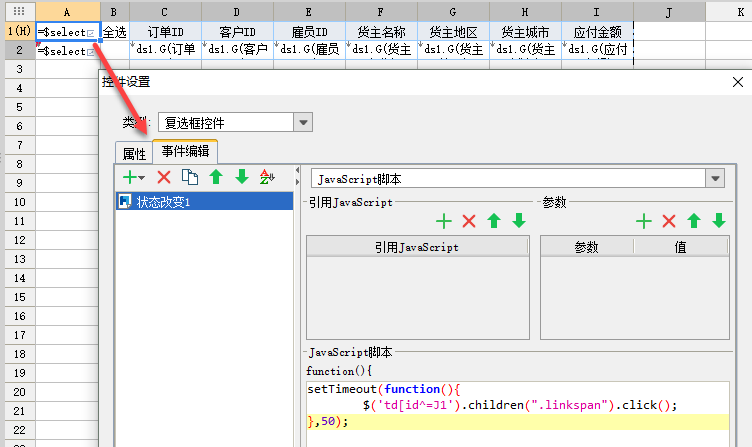The height and width of the screenshot is (447, 752).
Task: Expand the event list panel rightwards
Action: tap(298, 182)
